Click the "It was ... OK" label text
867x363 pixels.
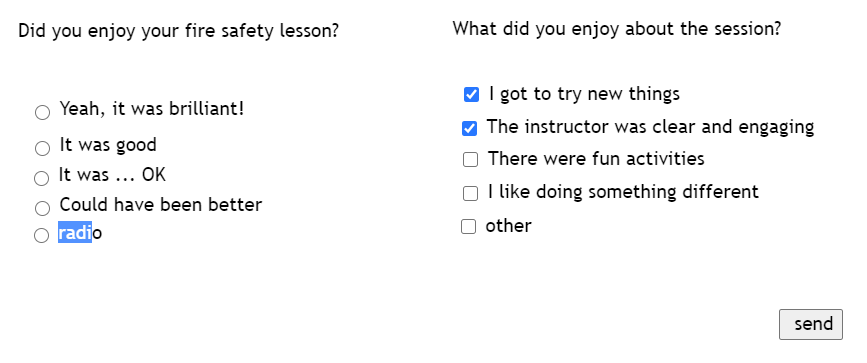coord(112,175)
